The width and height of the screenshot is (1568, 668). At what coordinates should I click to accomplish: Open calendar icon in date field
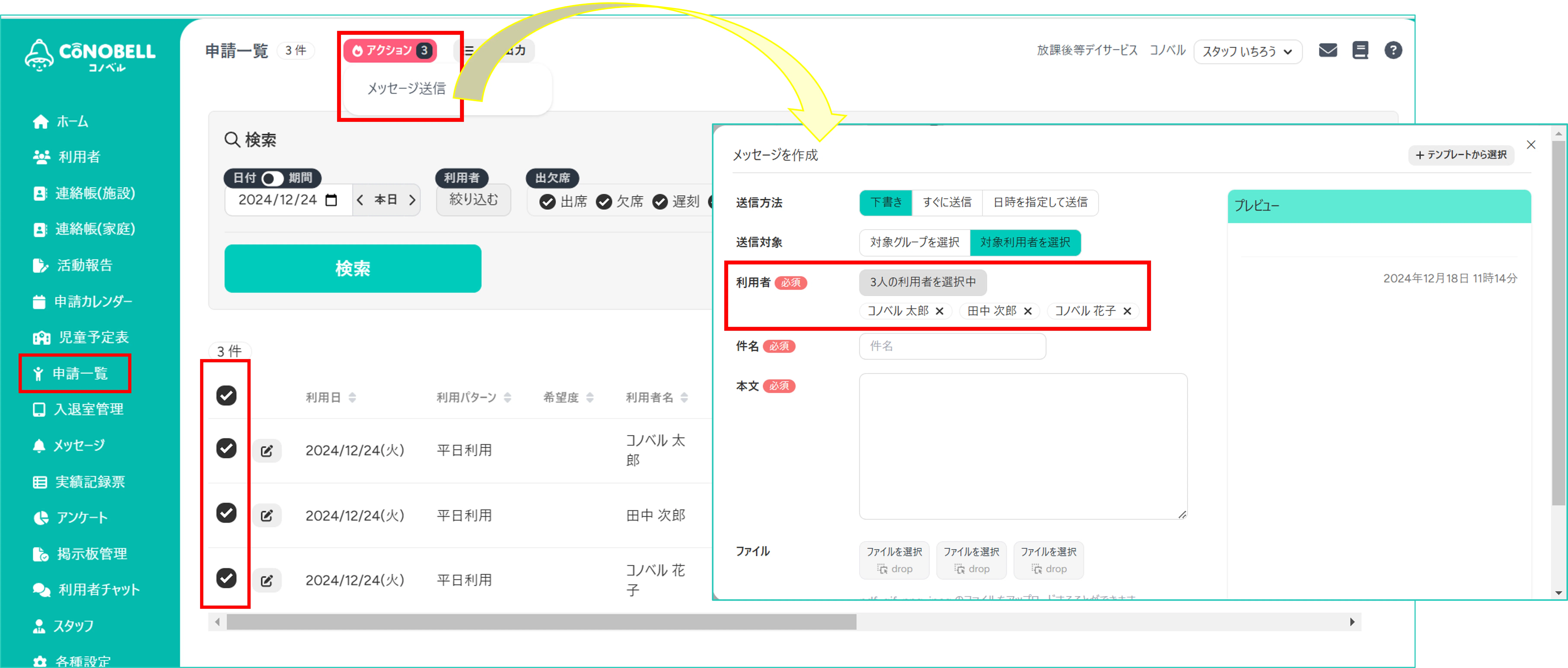point(331,200)
